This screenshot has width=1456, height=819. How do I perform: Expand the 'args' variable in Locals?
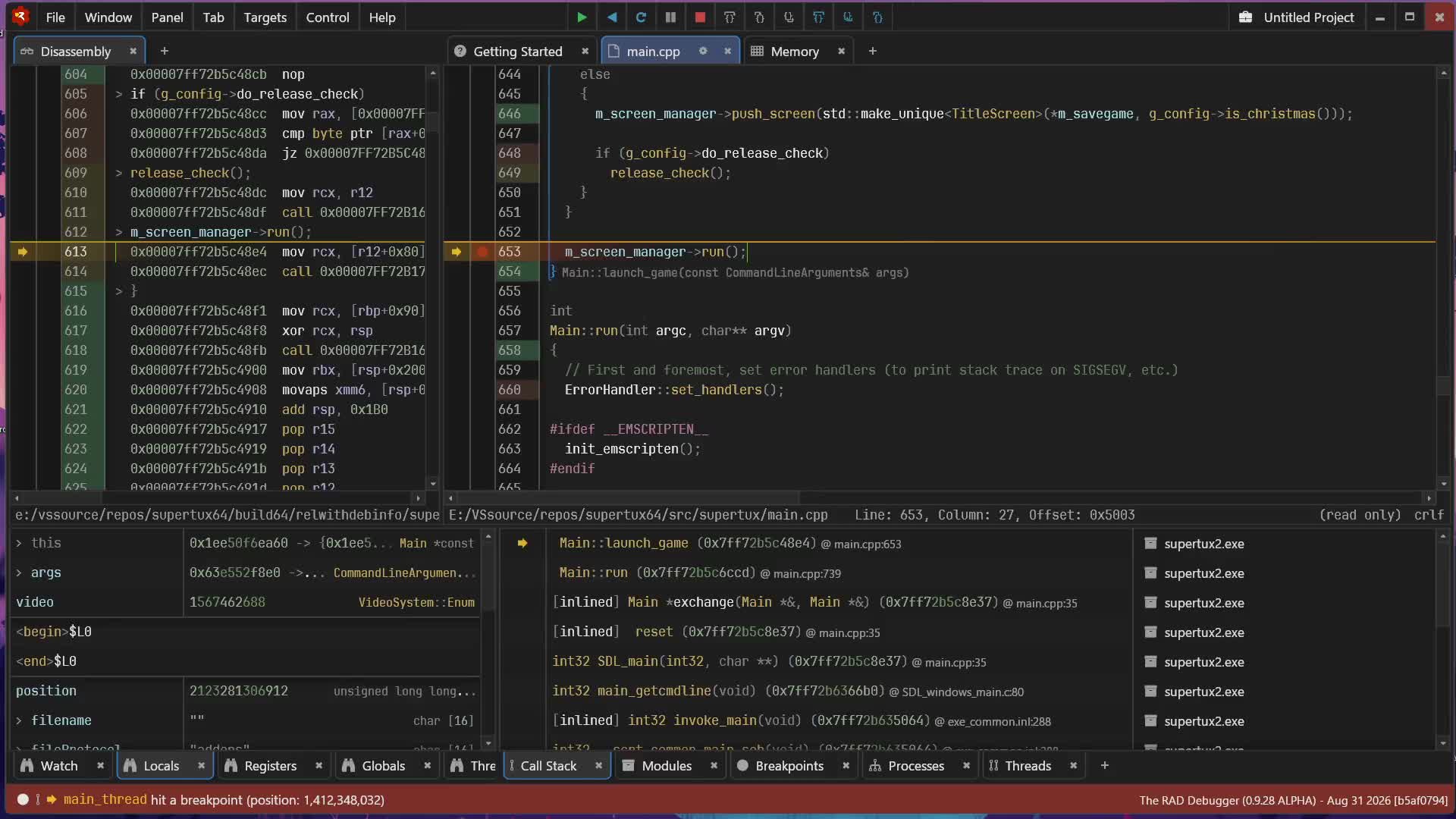(19, 573)
